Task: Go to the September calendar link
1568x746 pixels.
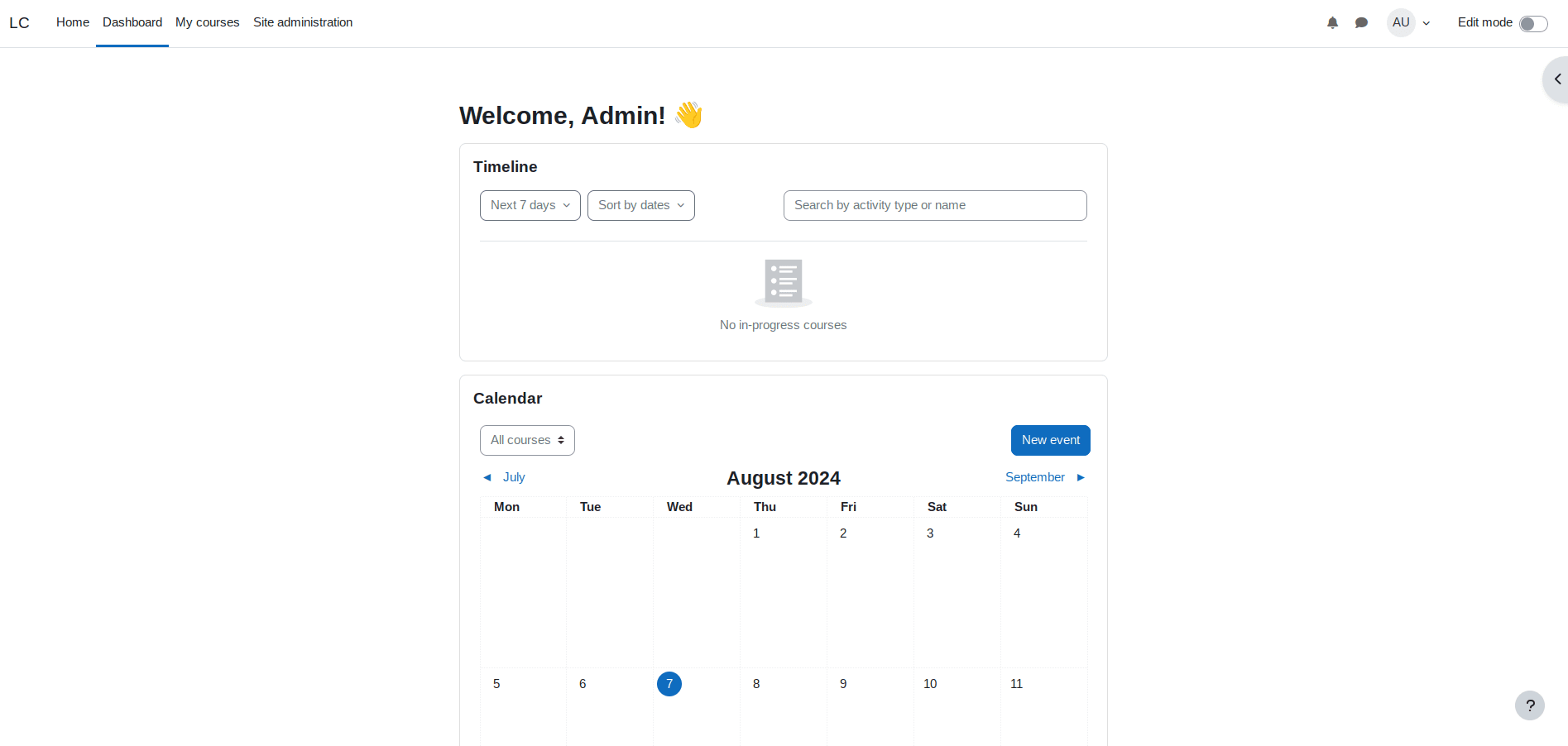Action: coord(1035,477)
